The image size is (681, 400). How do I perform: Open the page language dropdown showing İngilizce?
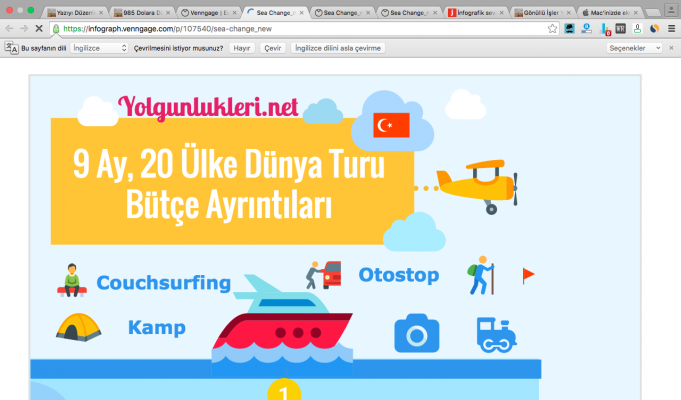99,48
